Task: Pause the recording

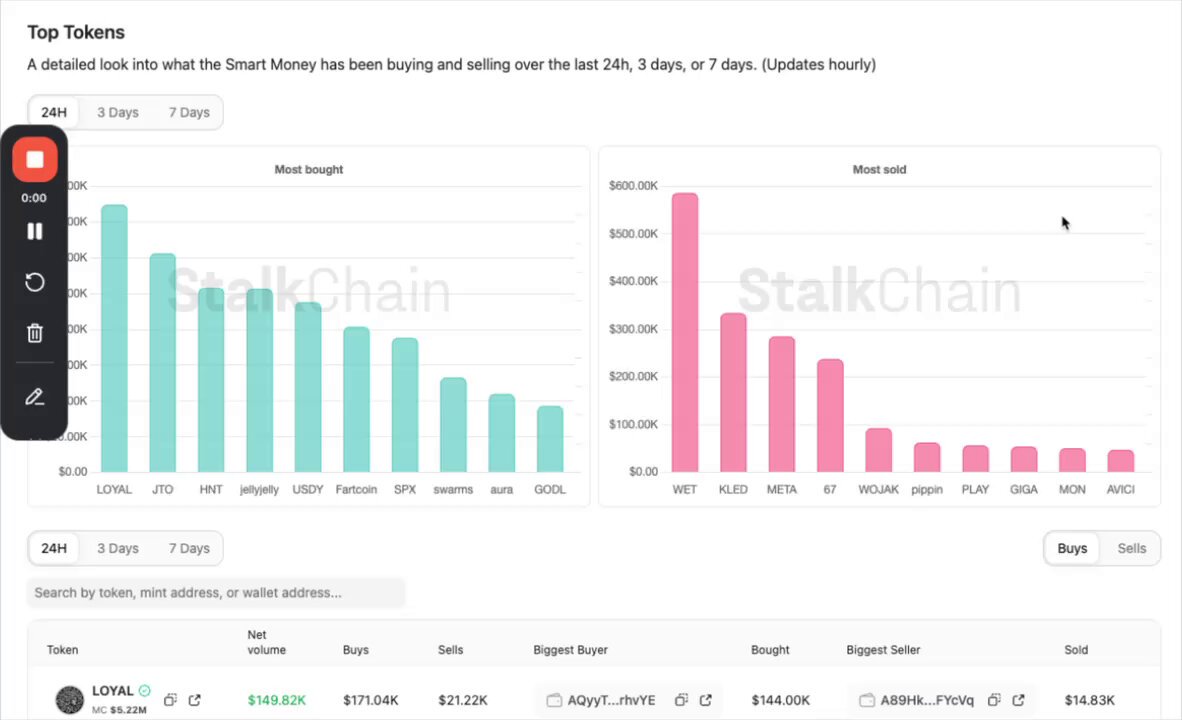Action: coord(35,231)
